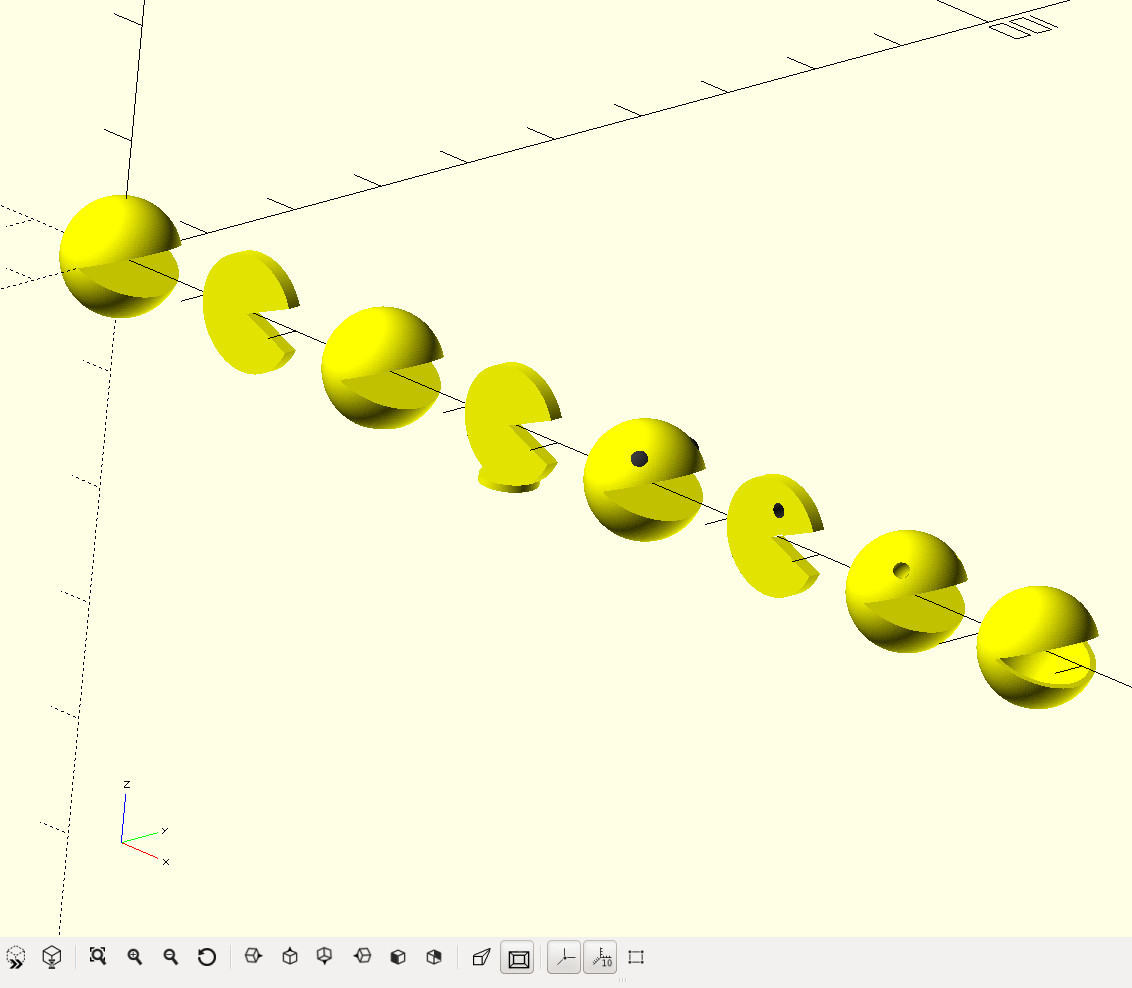Zoom in using the plus magnifier
The width and height of the screenshot is (1132, 988).
(x=134, y=957)
